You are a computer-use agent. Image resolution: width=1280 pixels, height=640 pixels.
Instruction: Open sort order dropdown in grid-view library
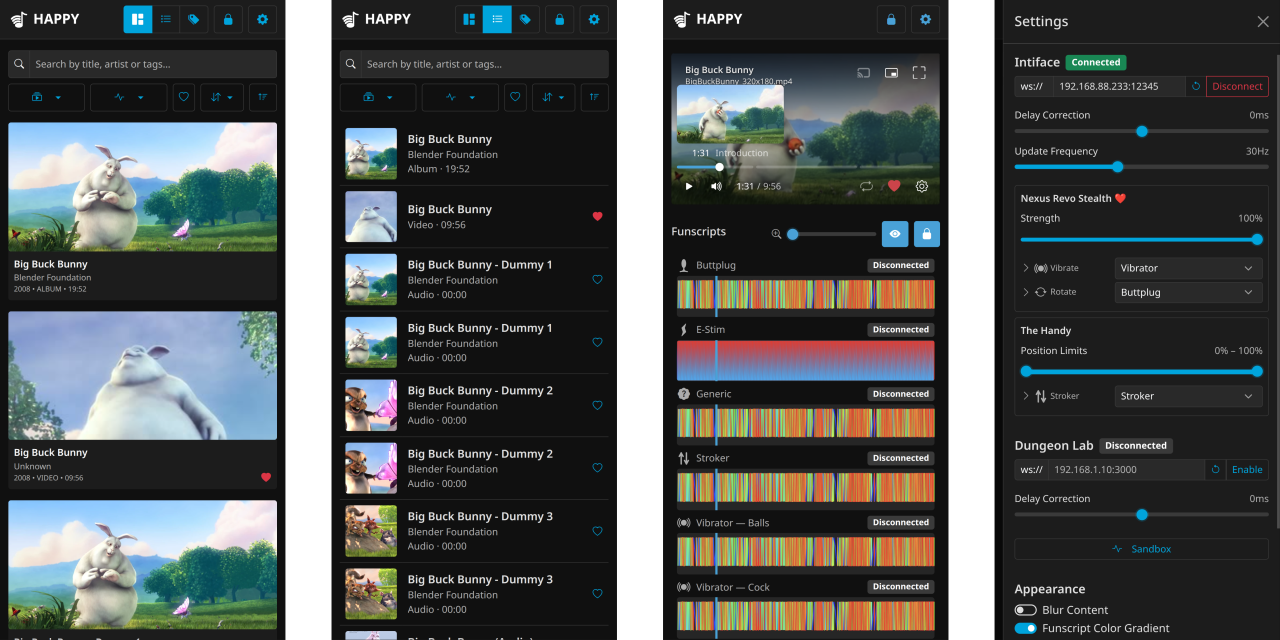pyautogui.click(x=222, y=97)
